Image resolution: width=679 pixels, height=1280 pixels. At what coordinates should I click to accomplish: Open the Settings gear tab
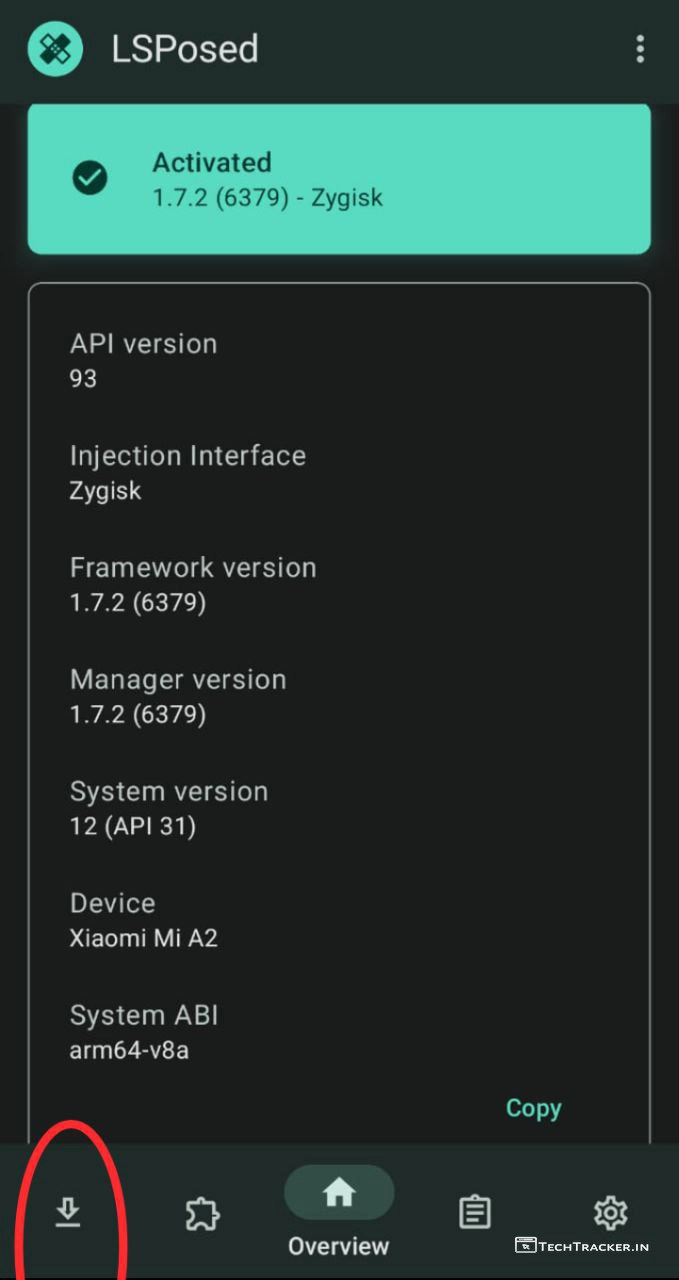610,1213
